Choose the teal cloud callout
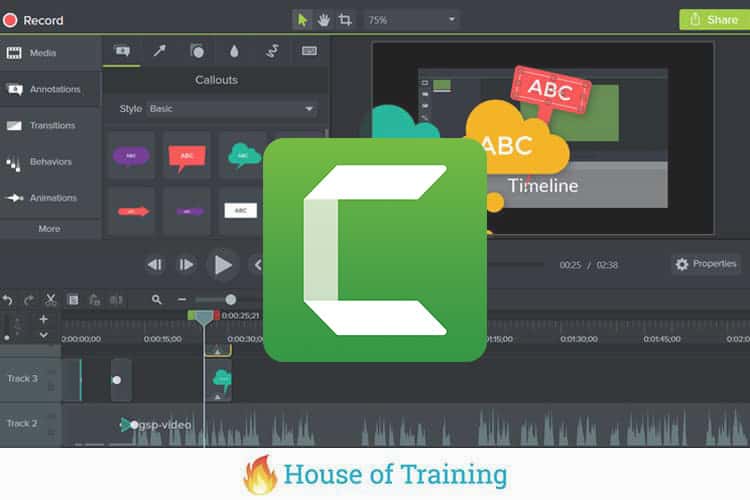The height and width of the screenshot is (500, 750). 243,156
